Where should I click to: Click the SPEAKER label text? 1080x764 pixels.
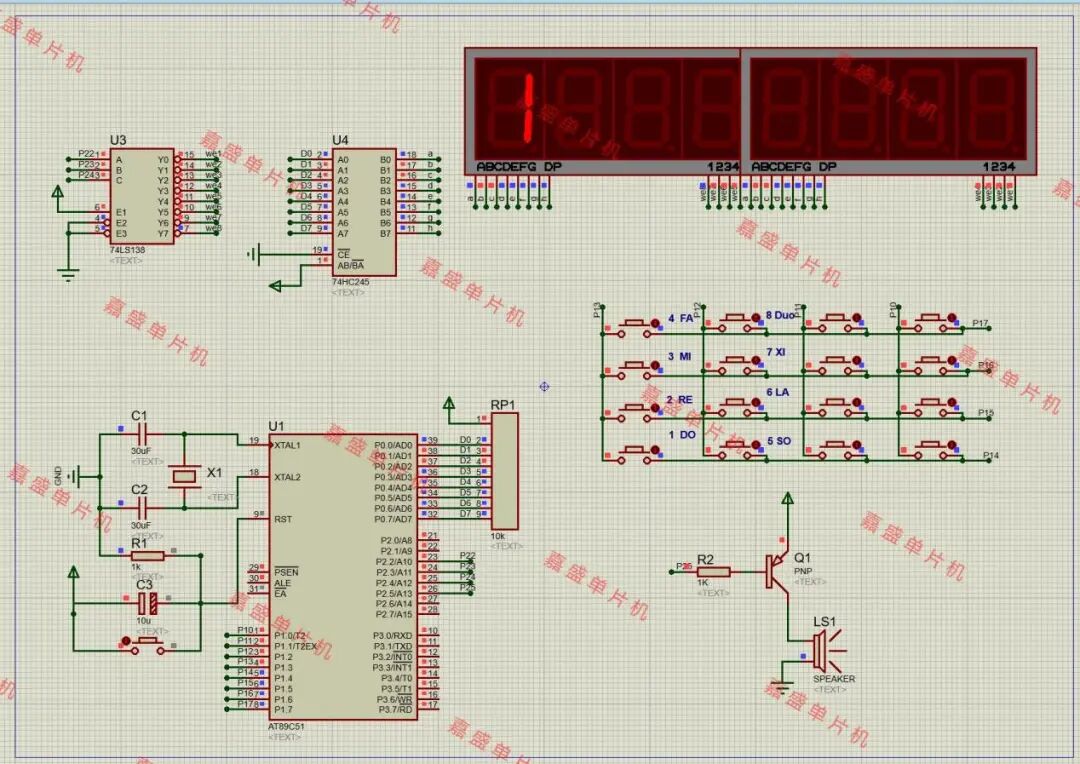click(834, 679)
